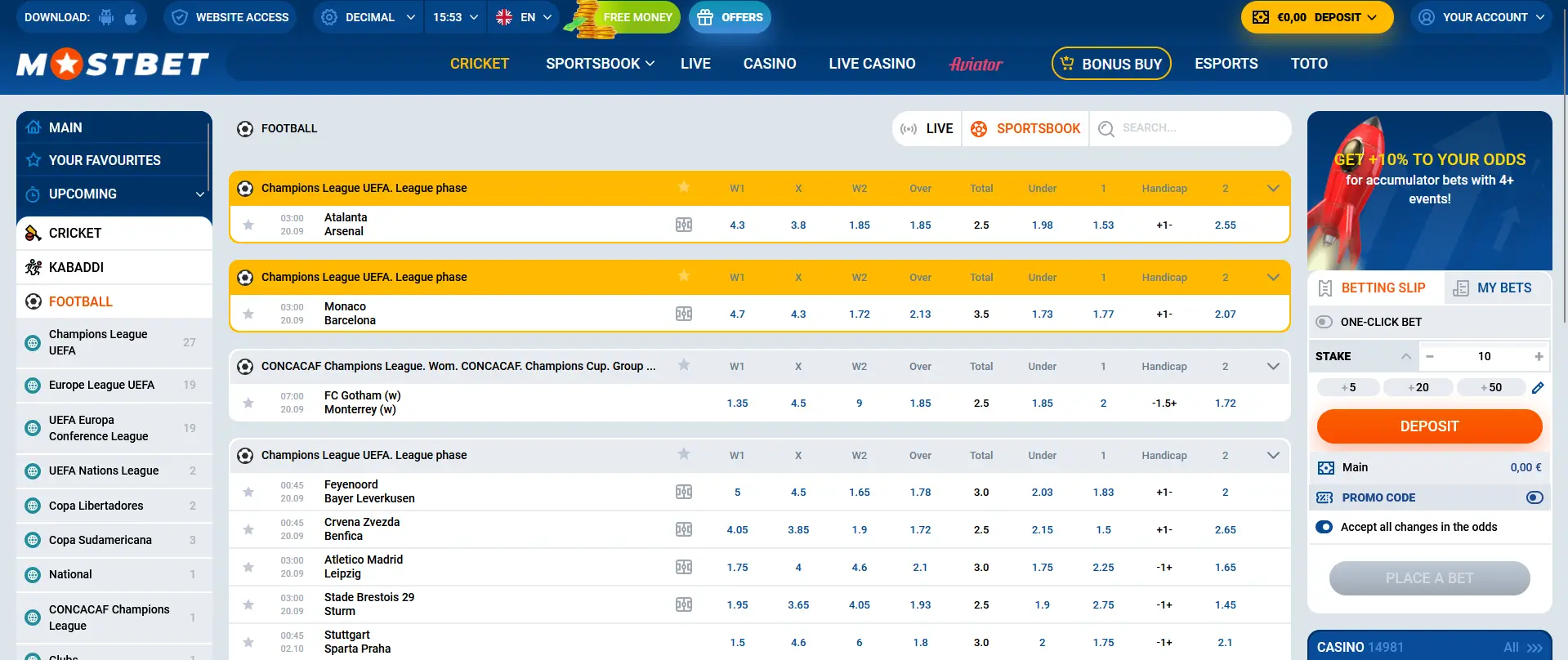Increase stake with the plus stepper
The image size is (1568, 660).
[1539, 356]
